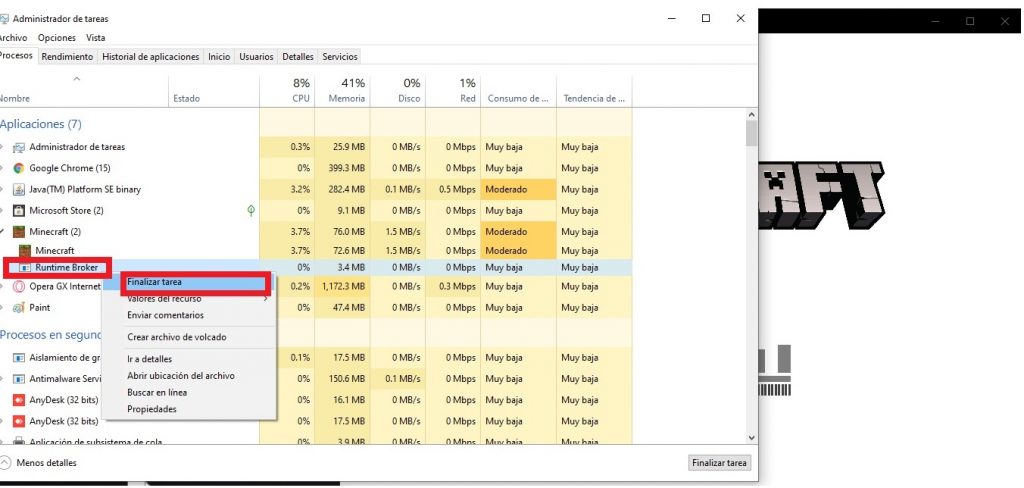
Task: Open the Opciones menu
Action: (57, 38)
